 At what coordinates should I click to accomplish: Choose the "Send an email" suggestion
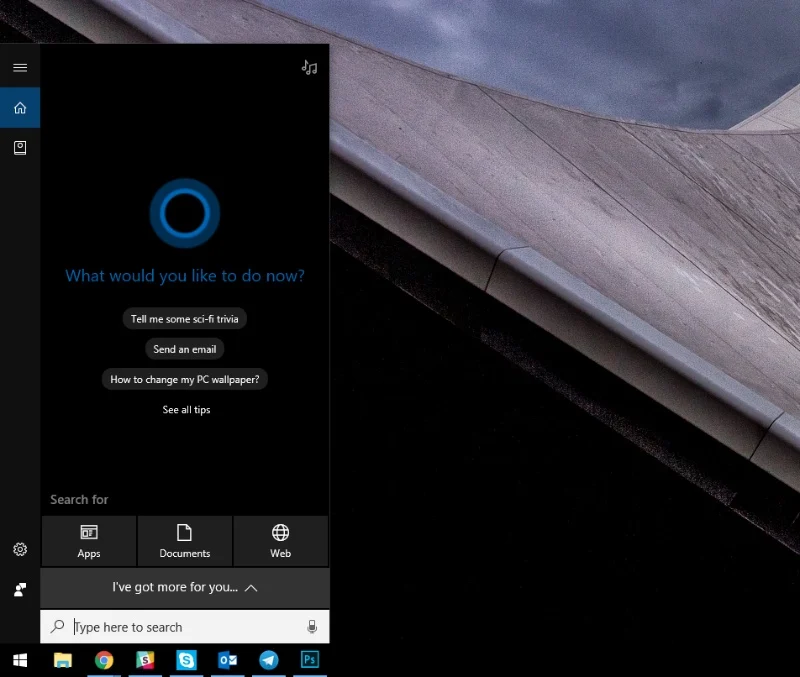pos(185,349)
